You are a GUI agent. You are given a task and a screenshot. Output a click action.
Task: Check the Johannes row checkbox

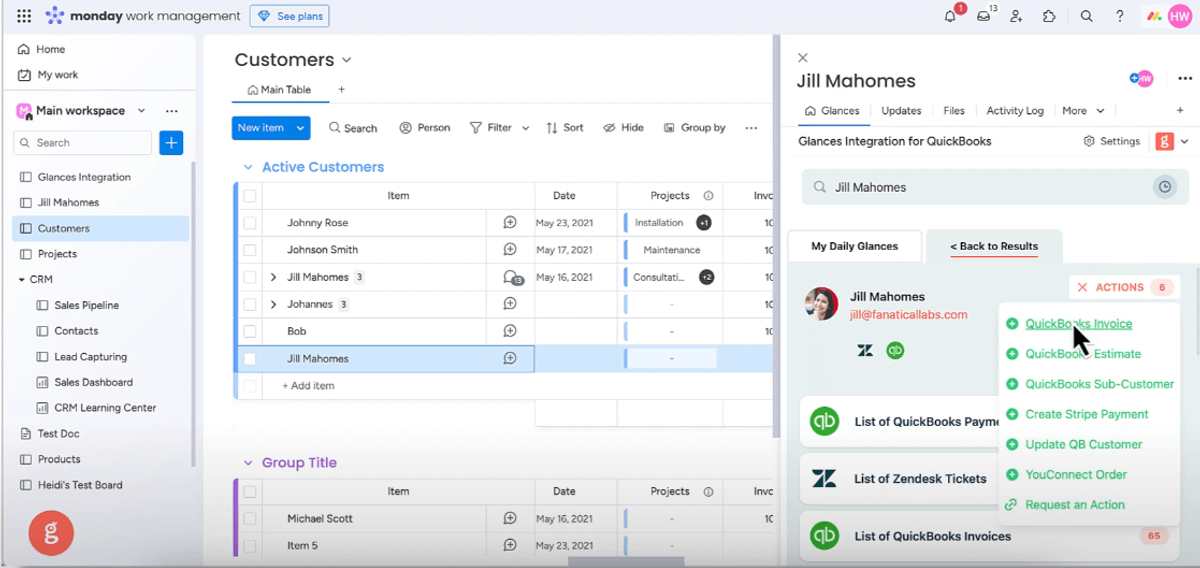point(250,304)
